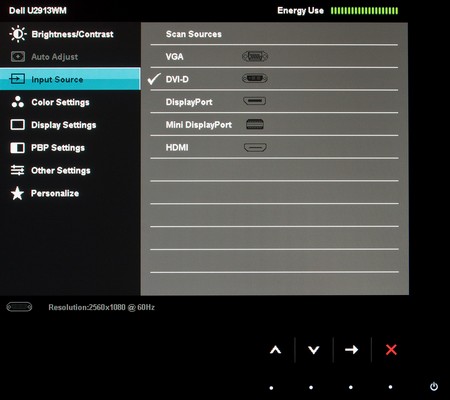Click the Input Source arrow icon

[x=17, y=79]
